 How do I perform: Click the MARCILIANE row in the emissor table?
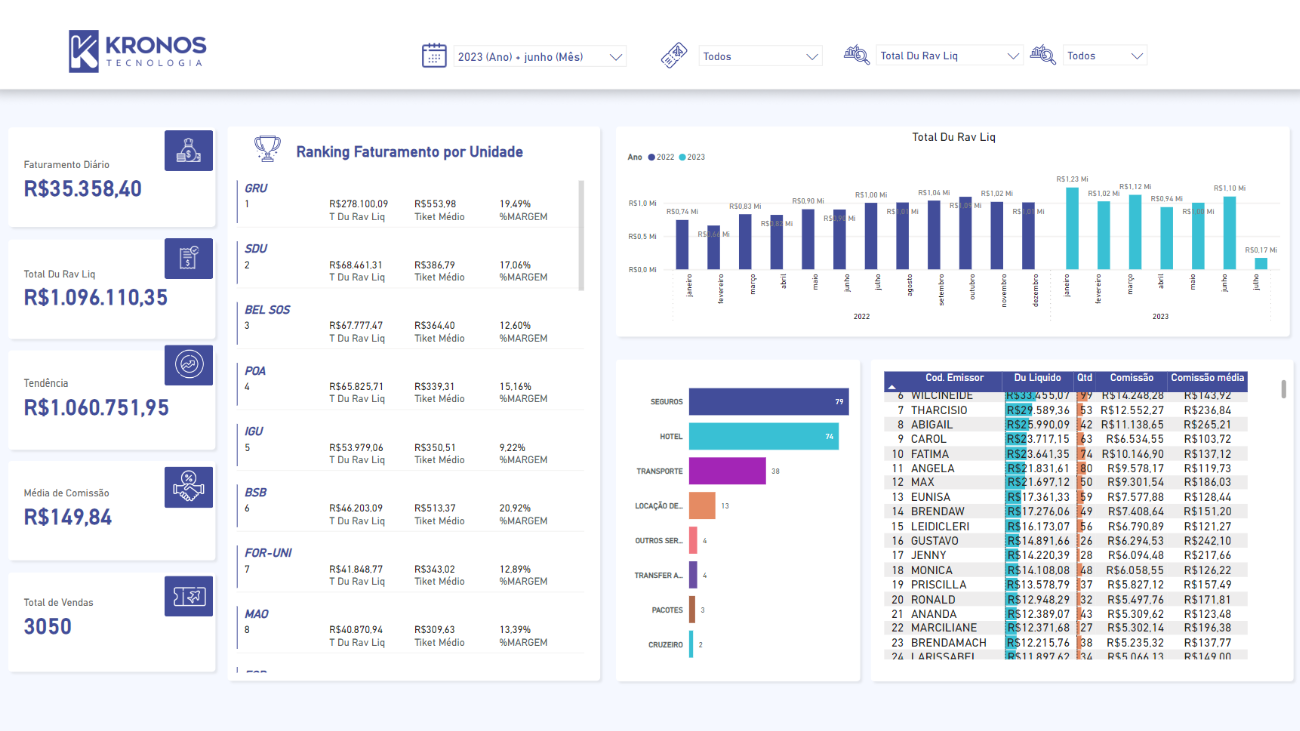coord(1065,628)
